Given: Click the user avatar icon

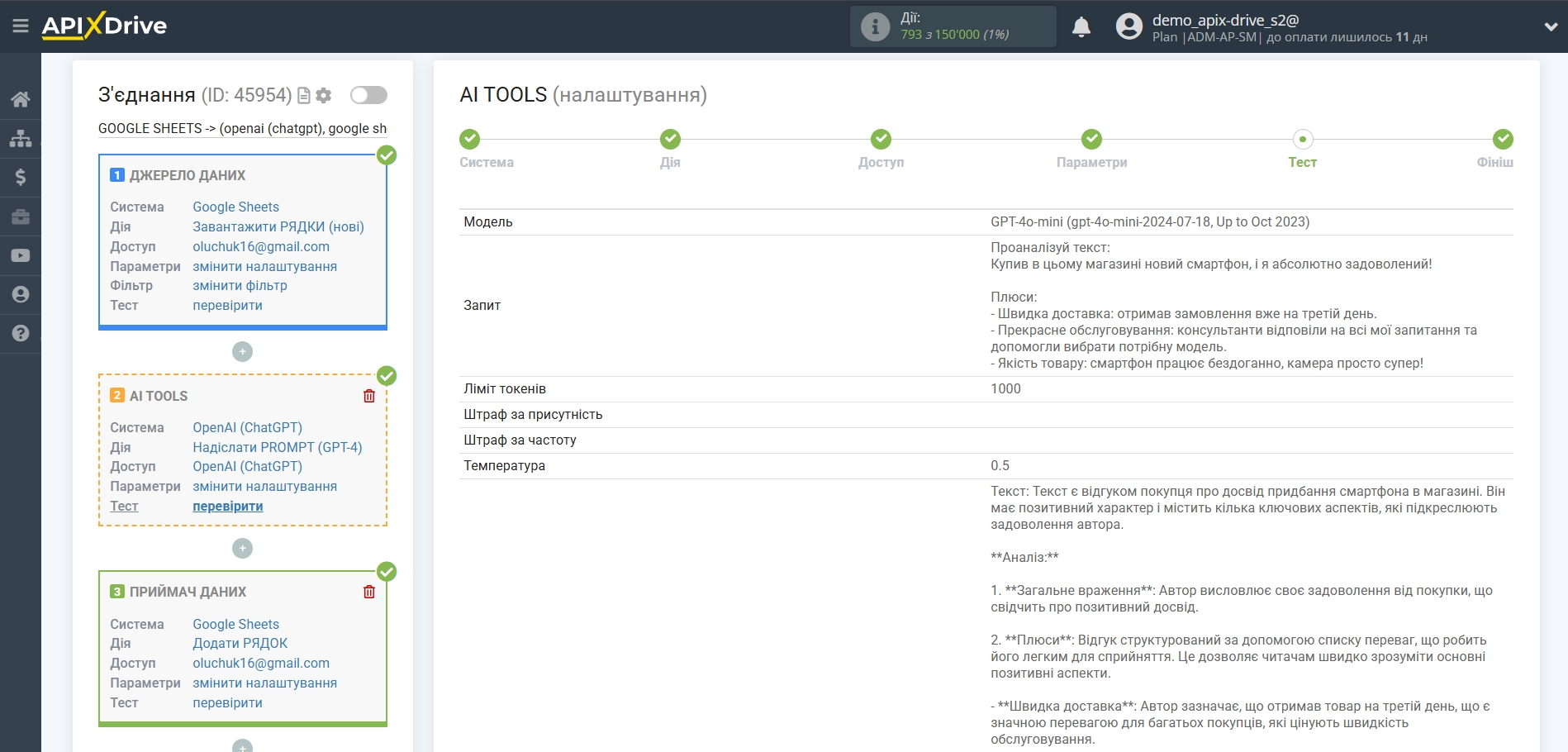Looking at the screenshot, I should click(x=1128, y=26).
